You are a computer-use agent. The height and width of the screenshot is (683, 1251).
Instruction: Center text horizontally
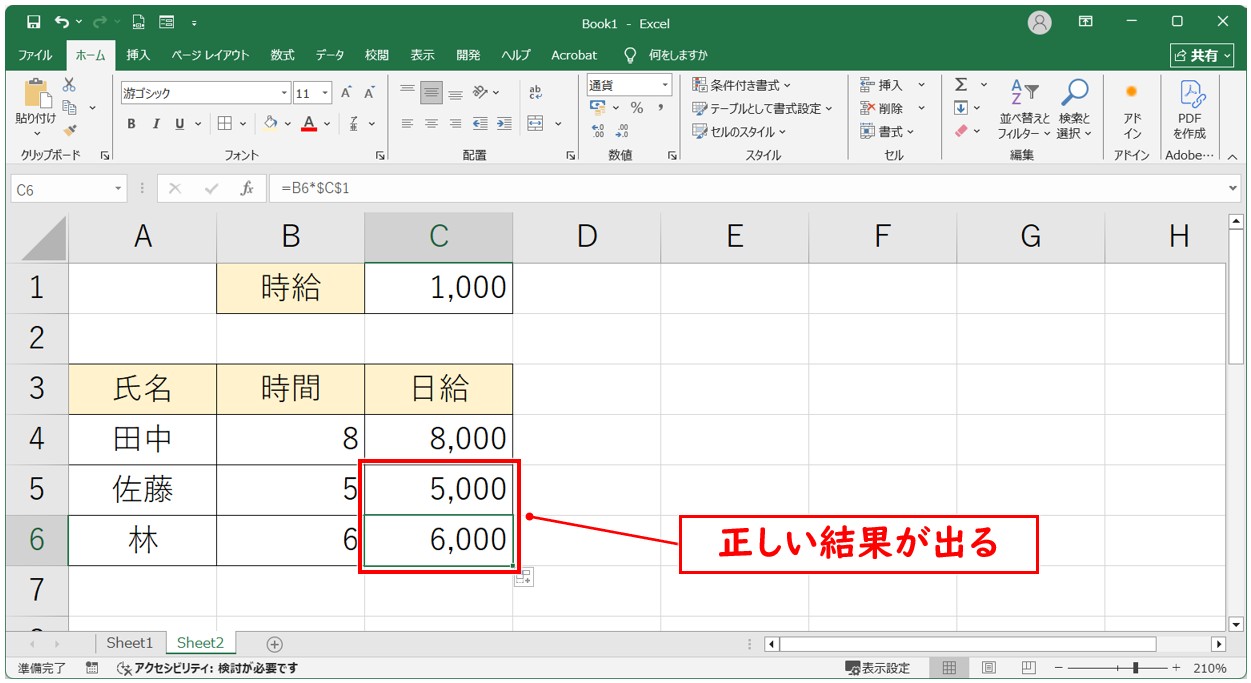pos(431,124)
